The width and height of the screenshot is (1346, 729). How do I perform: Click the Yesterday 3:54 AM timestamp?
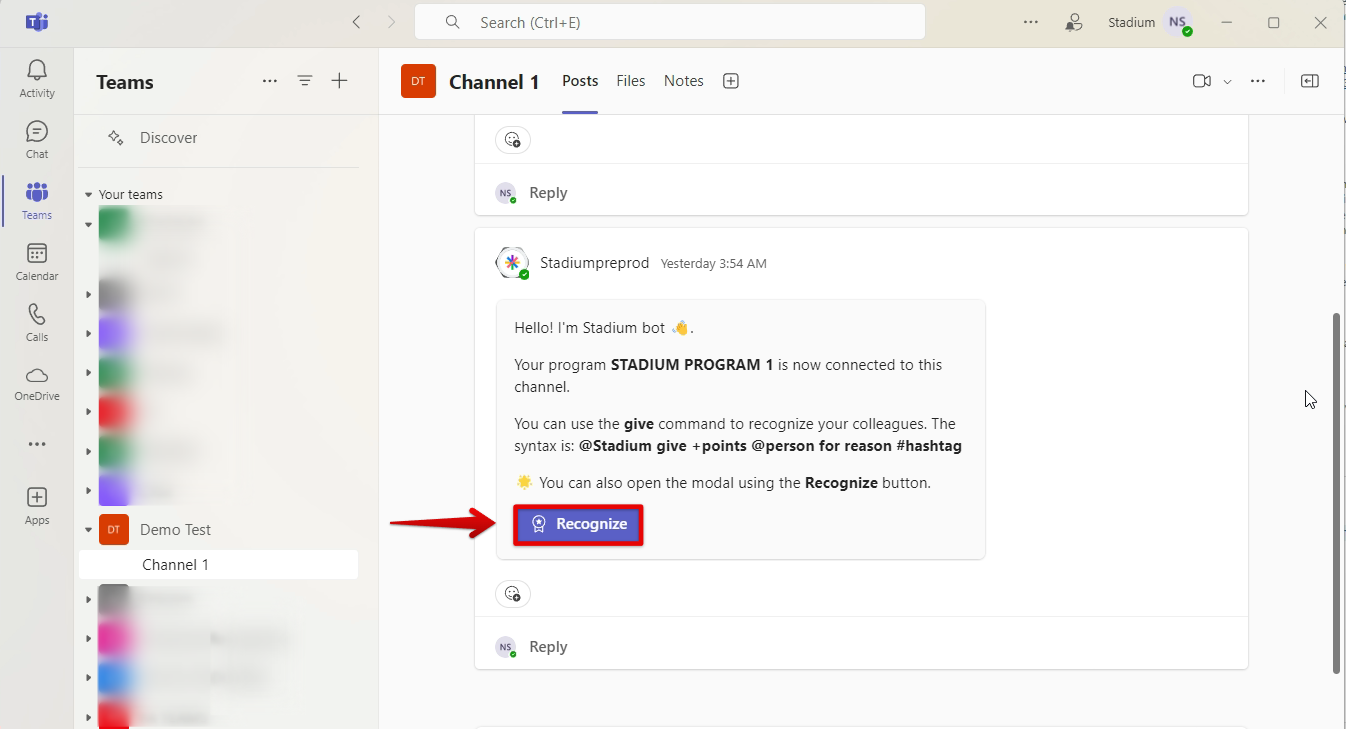point(714,264)
